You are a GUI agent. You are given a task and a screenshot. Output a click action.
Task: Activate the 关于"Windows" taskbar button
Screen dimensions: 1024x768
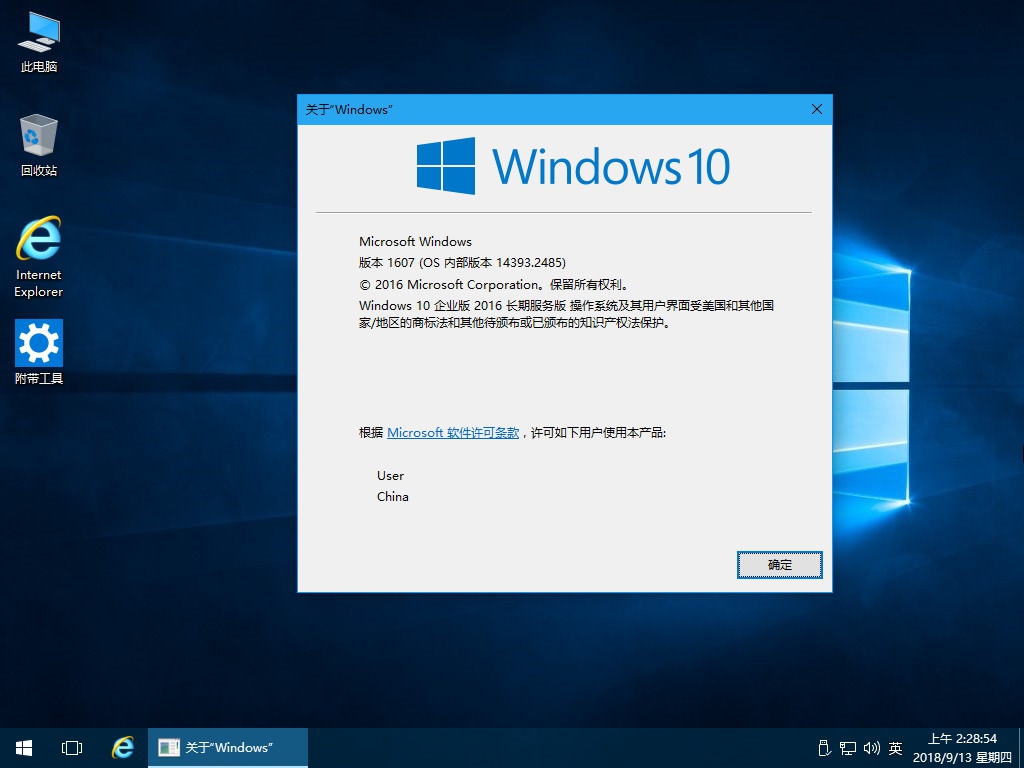pyautogui.click(x=228, y=748)
